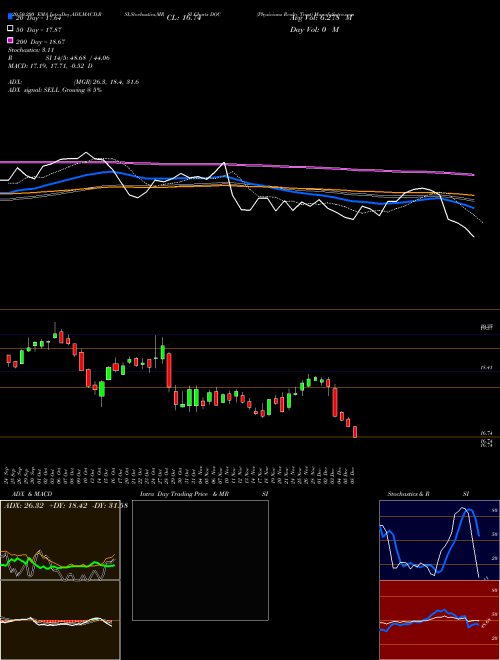Click the 'ADX & MACD' panel title
Screen dimensions: 500x660
[x=32, y=494]
